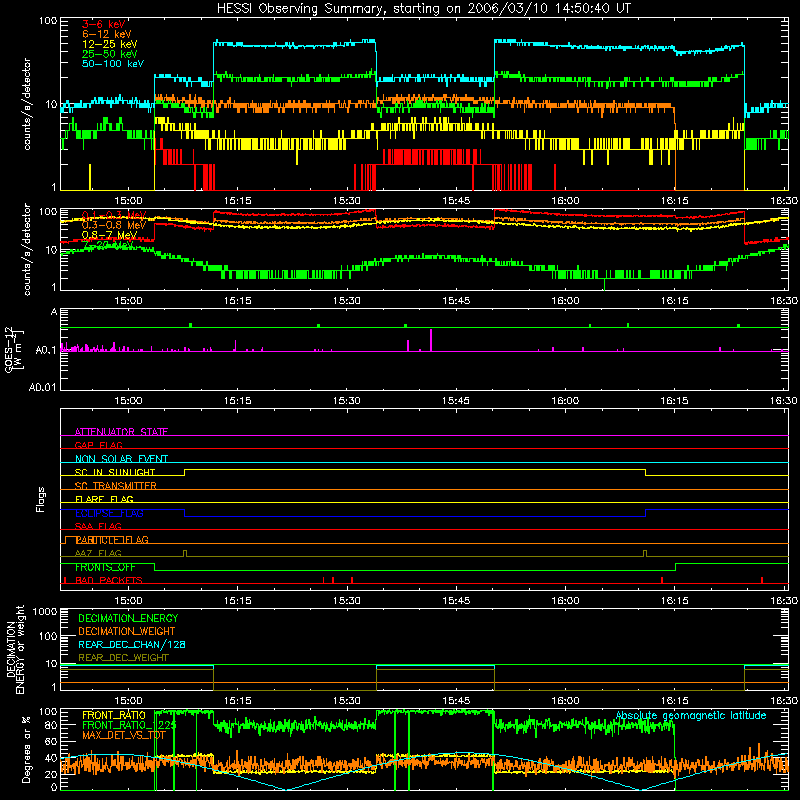Click the GOES-12 axis title
The width and height of the screenshot is (800, 800).
pos(13,350)
